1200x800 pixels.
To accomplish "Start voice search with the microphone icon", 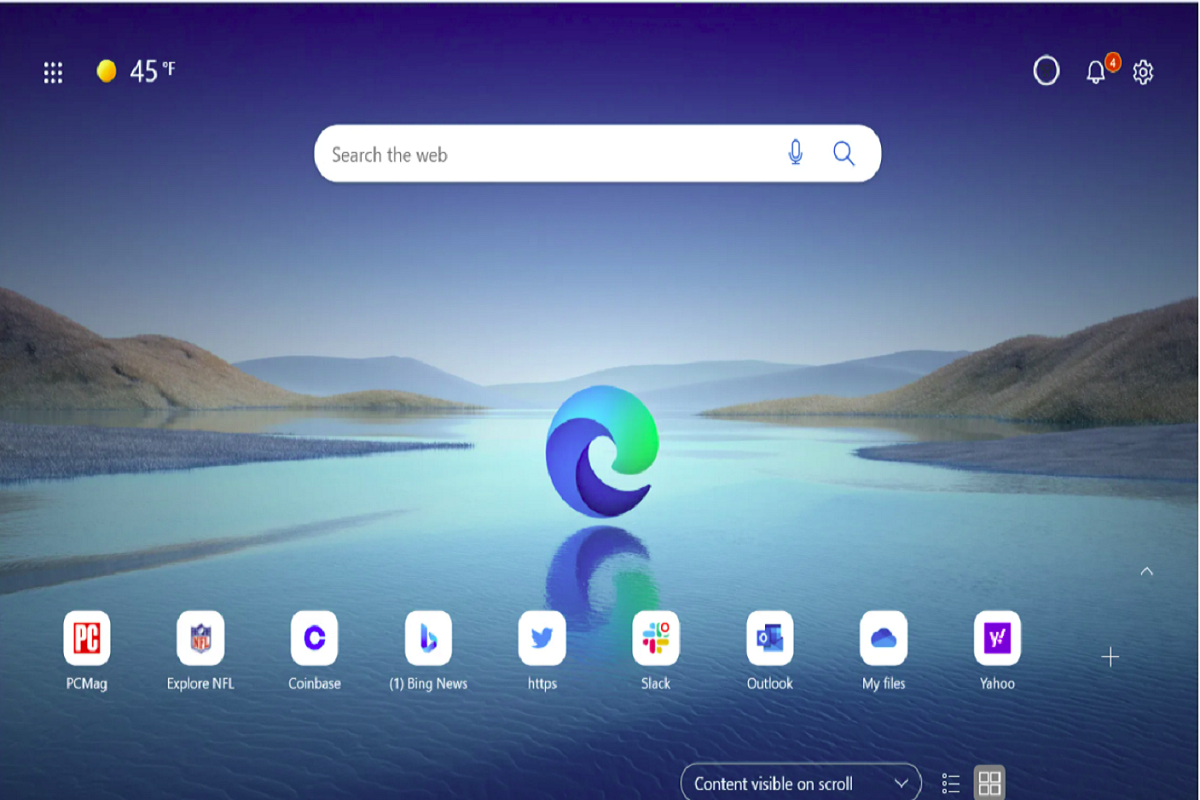I will [x=795, y=153].
